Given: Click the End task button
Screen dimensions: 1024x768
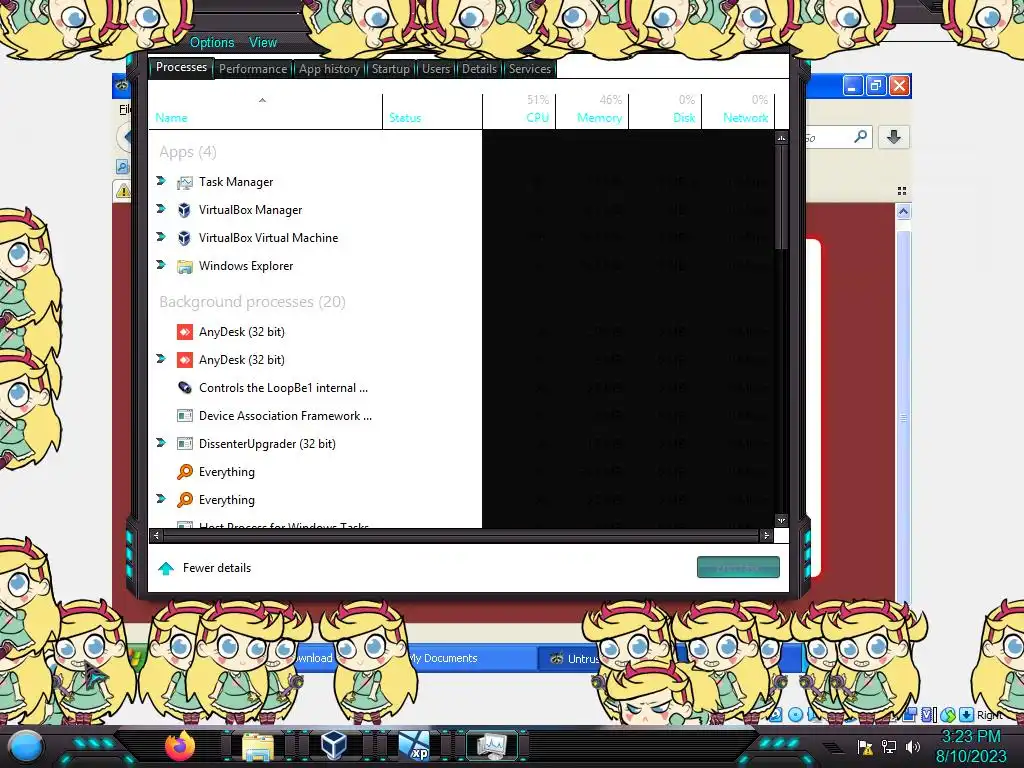Looking at the screenshot, I should click(x=738, y=567).
